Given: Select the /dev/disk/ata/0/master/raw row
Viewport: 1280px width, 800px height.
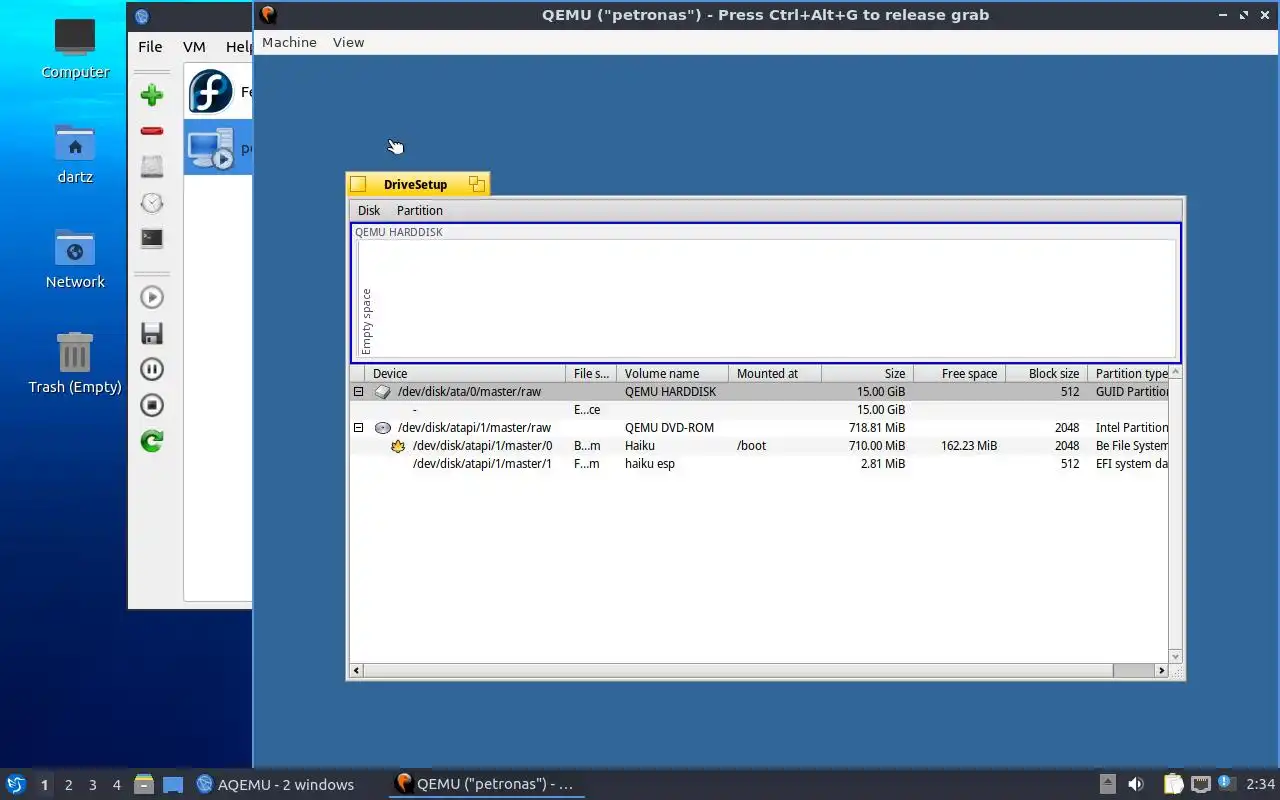Looking at the screenshot, I should coord(759,392).
